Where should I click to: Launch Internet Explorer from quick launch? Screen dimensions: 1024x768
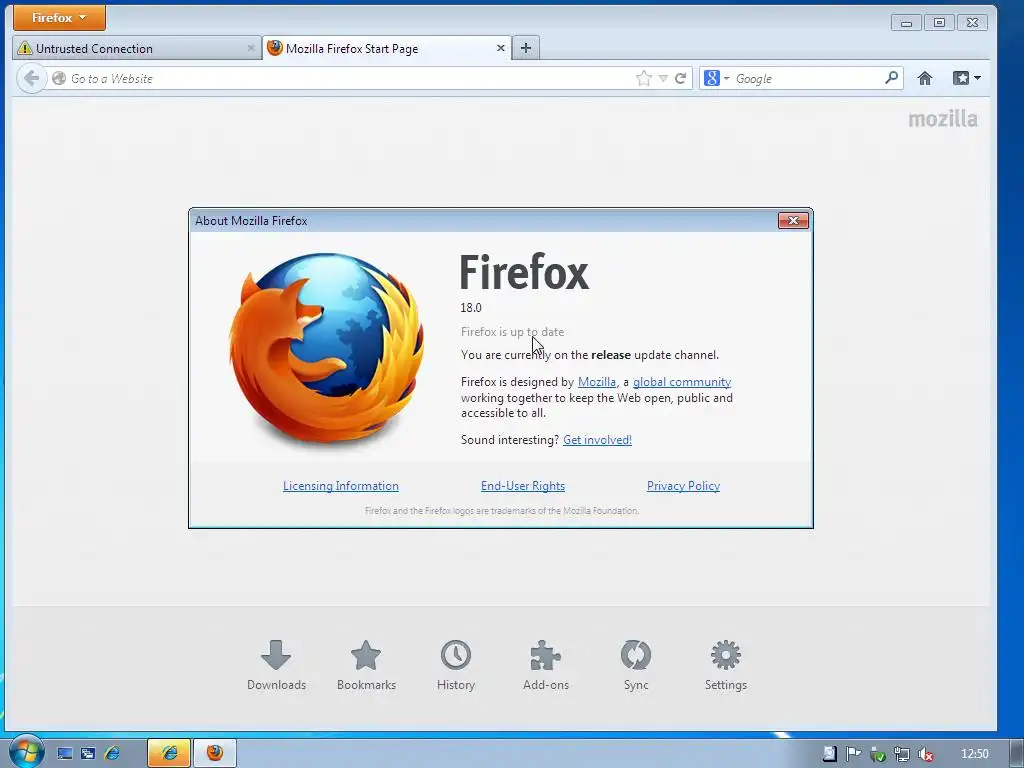(112, 754)
